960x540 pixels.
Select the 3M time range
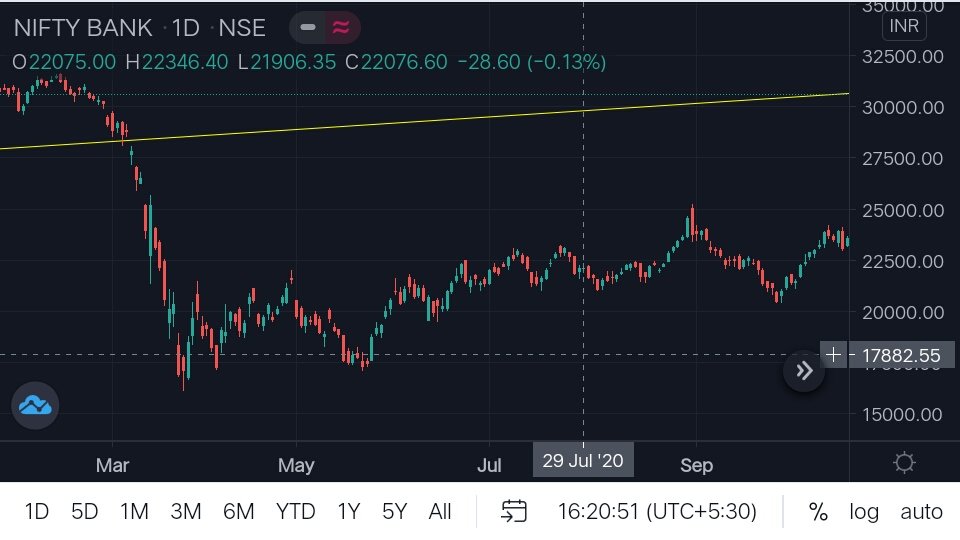tap(186, 511)
